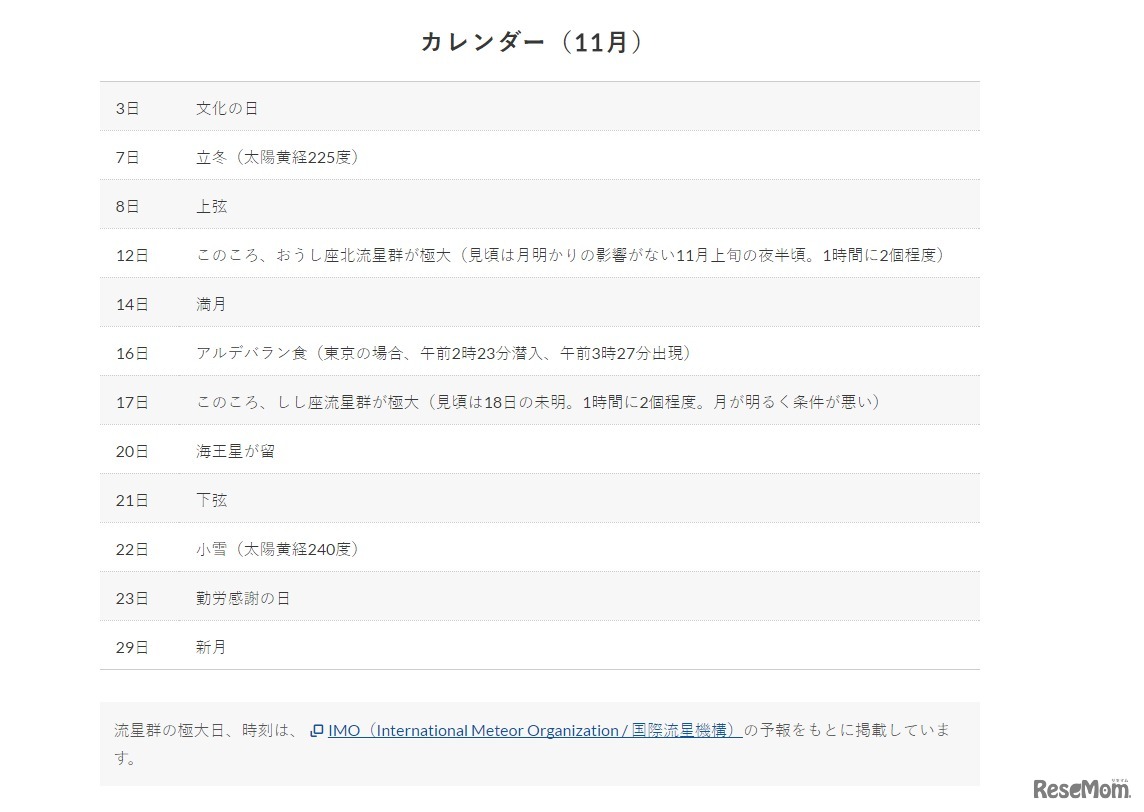
Task: Click the 文化の日 row for November 3
Action: coord(227,108)
